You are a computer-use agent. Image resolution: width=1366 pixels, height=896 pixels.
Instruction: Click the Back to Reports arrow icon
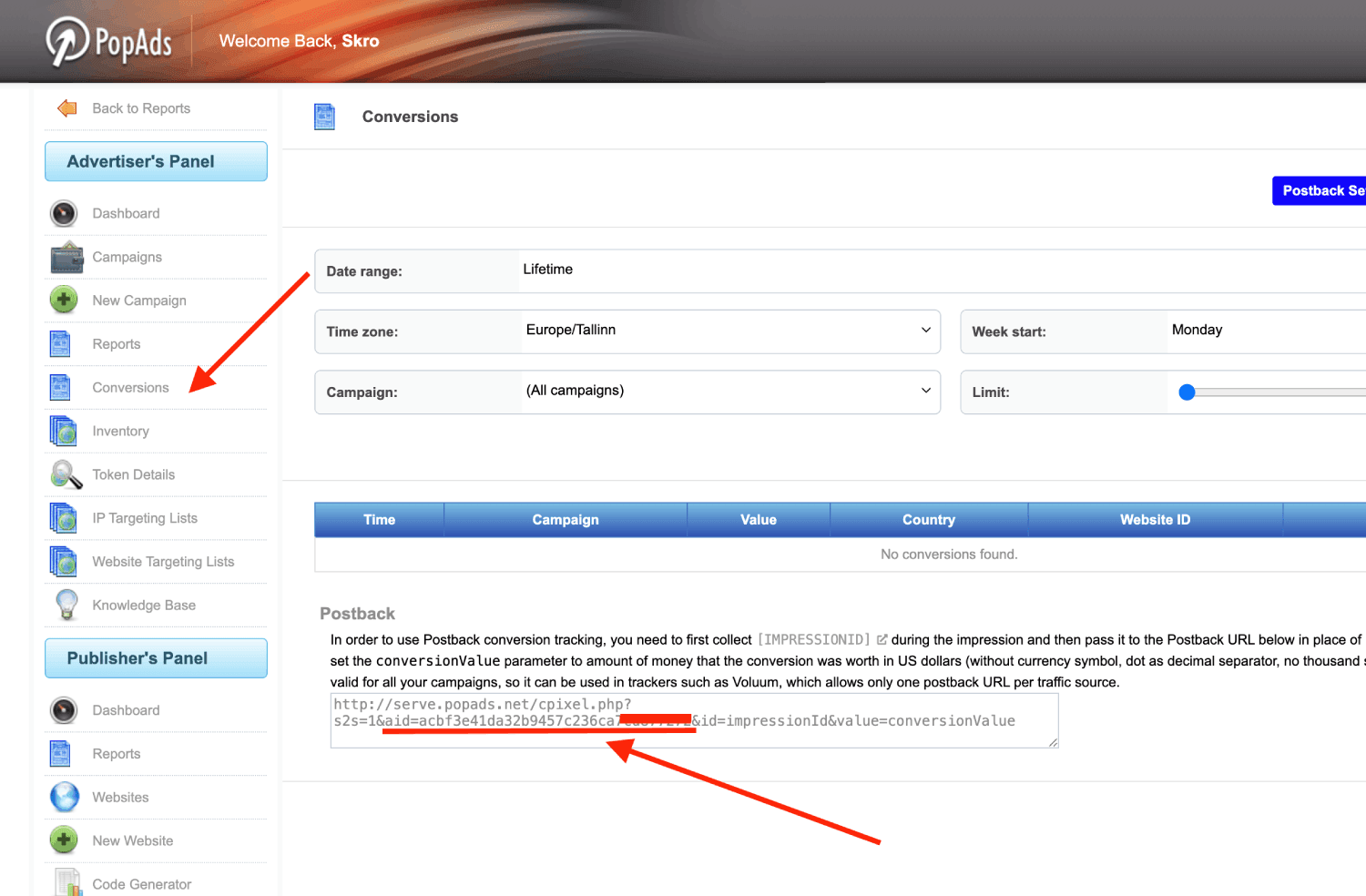tap(66, 108)
